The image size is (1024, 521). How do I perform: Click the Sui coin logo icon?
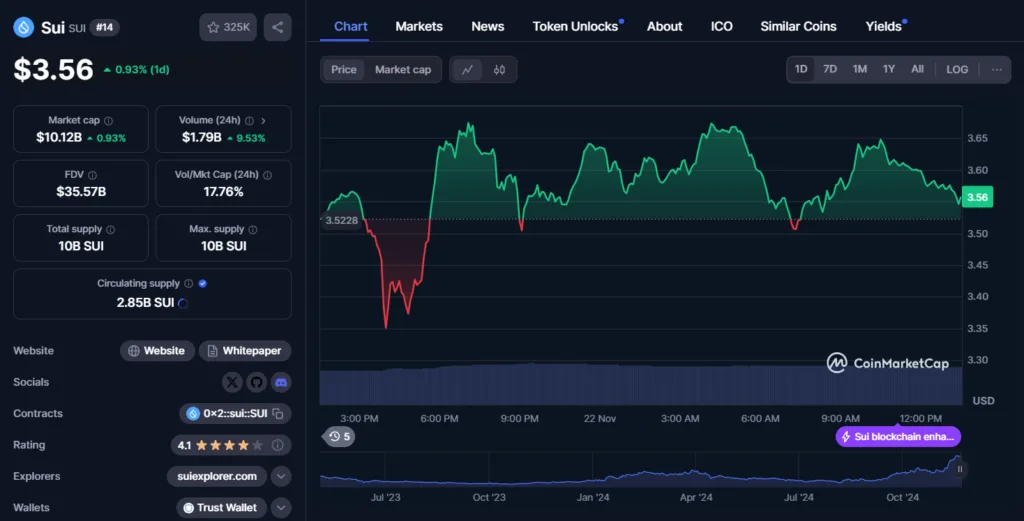(24, 27)
